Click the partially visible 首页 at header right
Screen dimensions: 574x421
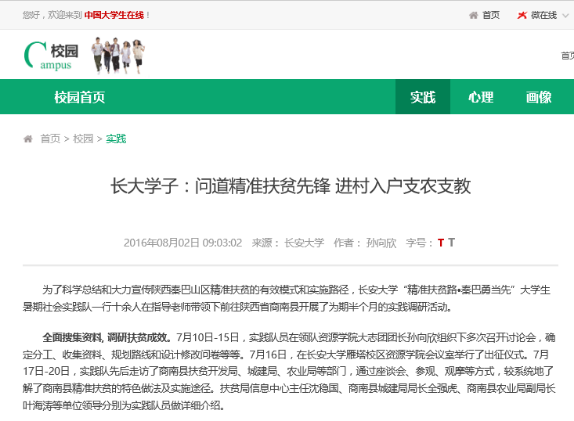[567, 56]
